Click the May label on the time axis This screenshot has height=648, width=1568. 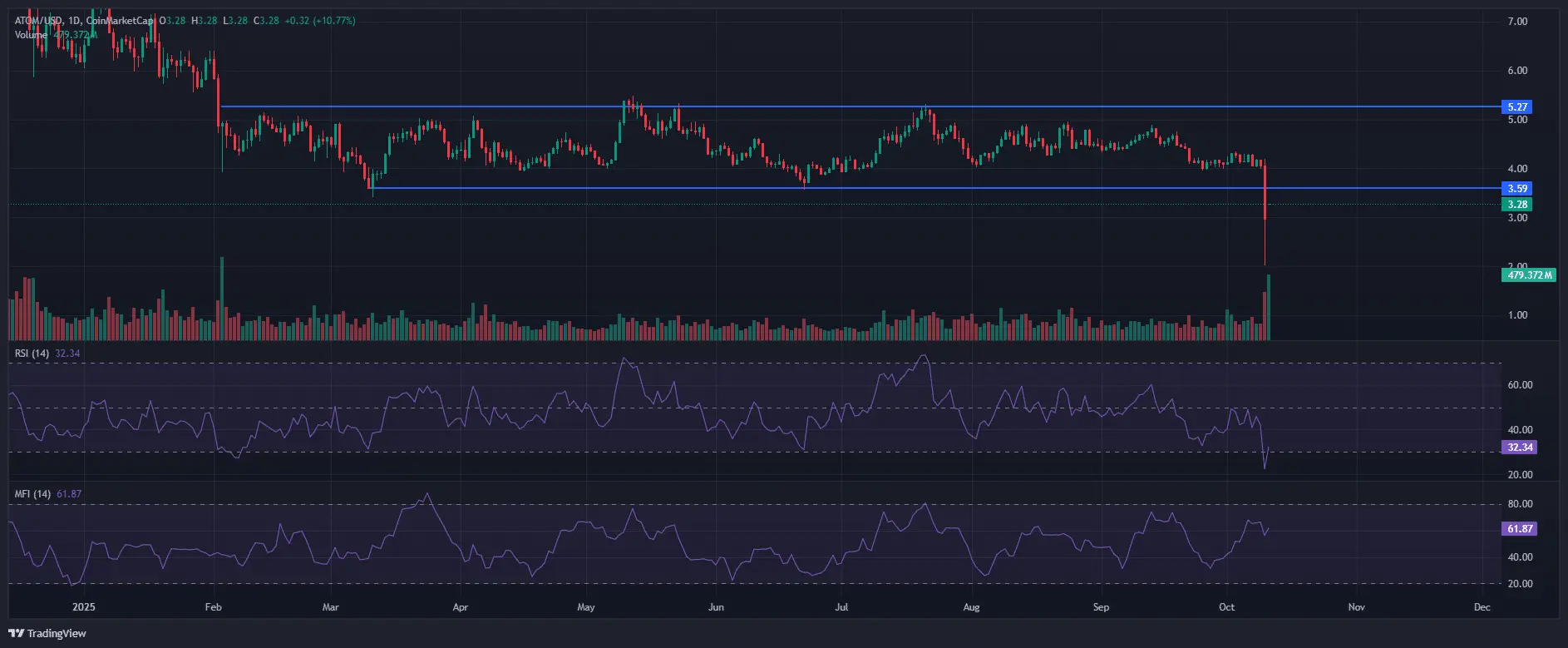586,607
